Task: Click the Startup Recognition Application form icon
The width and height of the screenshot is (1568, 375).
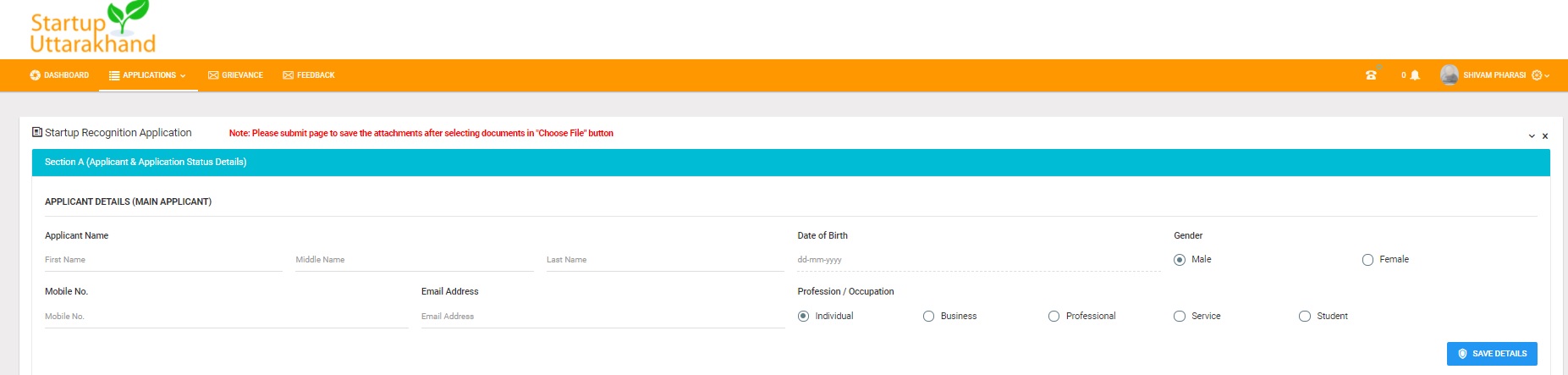Action: click(37, 132)
